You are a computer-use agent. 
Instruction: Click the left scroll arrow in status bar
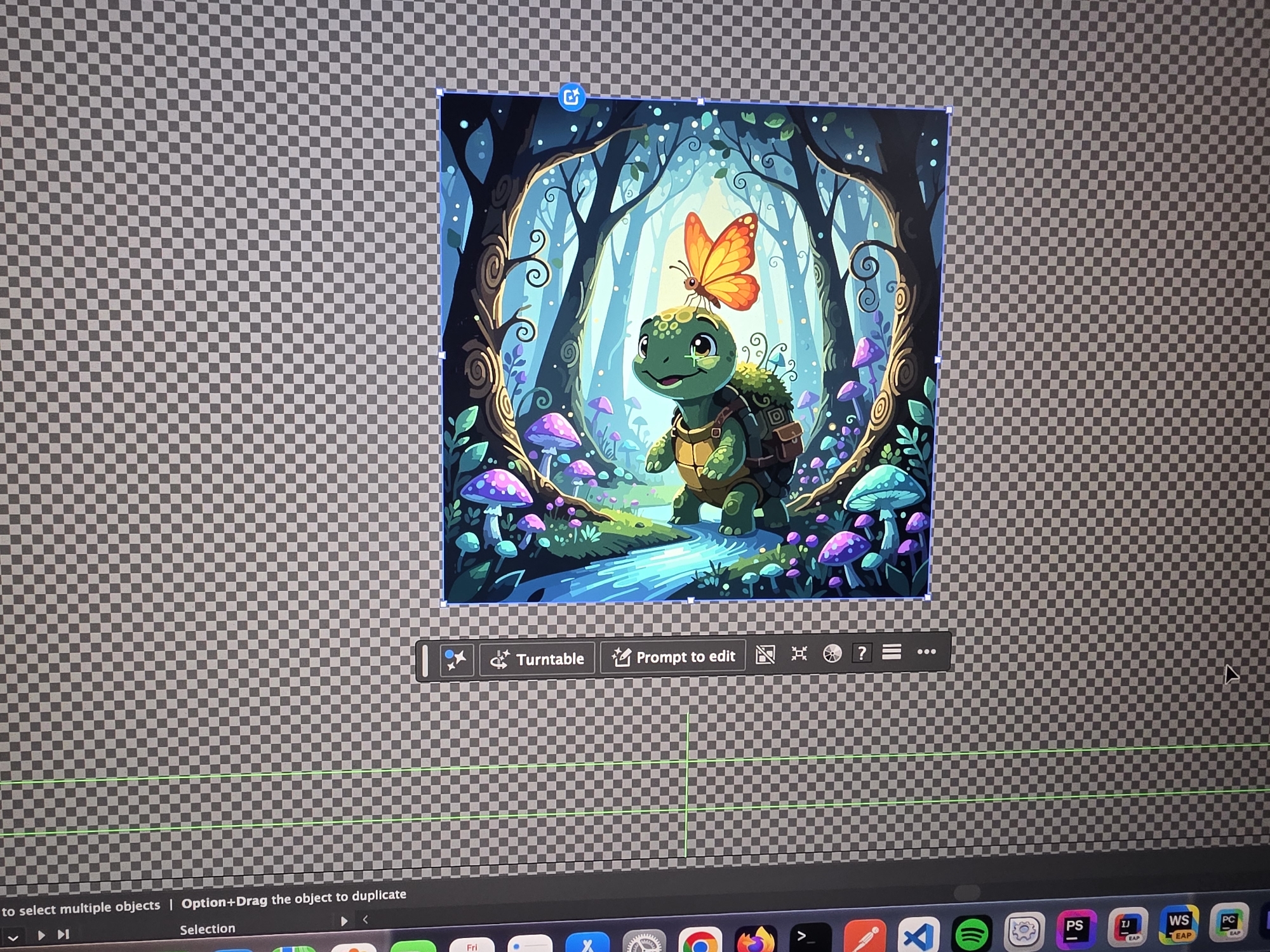pyautogui.click(x=365, y=919)
